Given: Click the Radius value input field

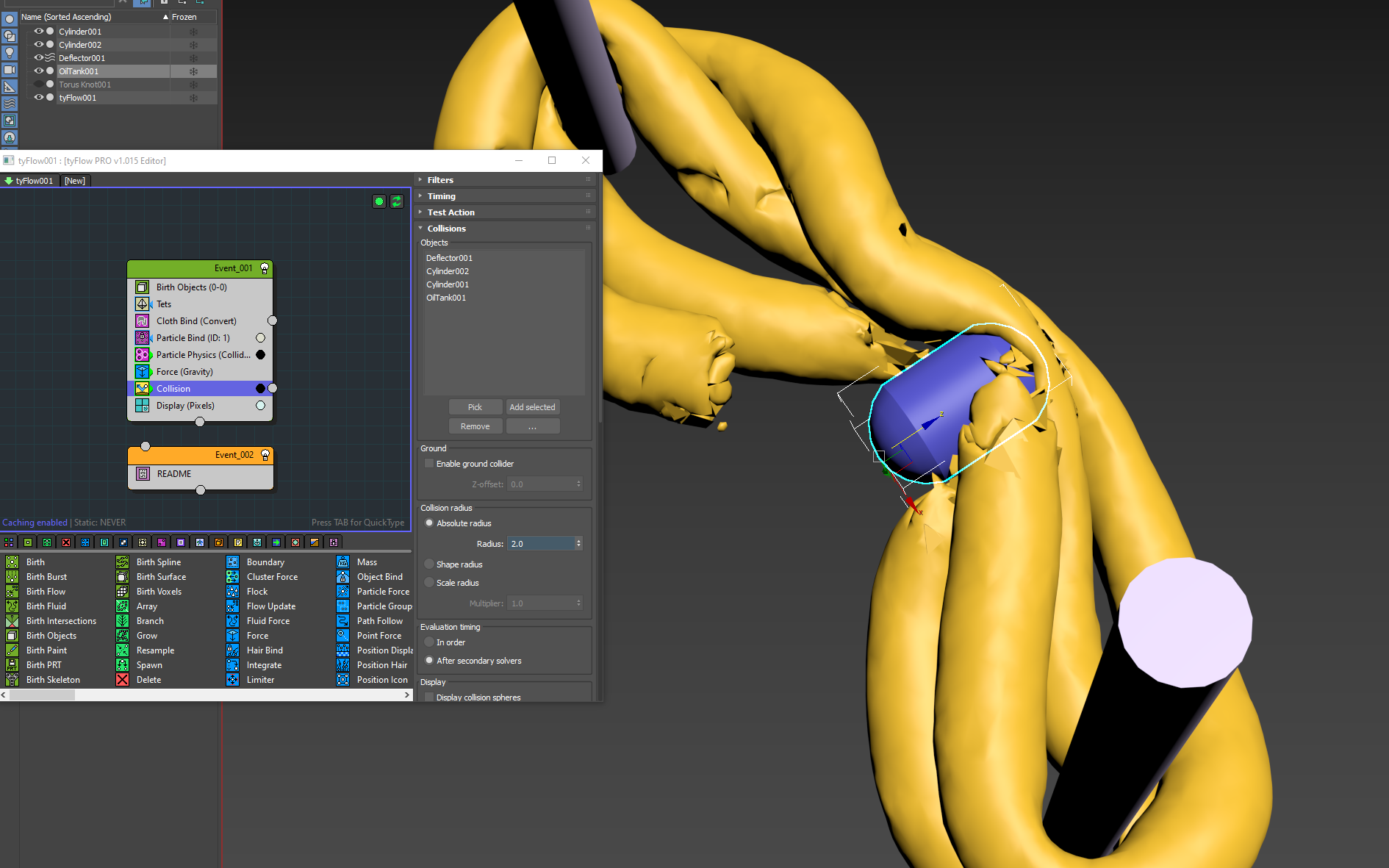Looking at the screenshot, I should (x=540, y=543).
